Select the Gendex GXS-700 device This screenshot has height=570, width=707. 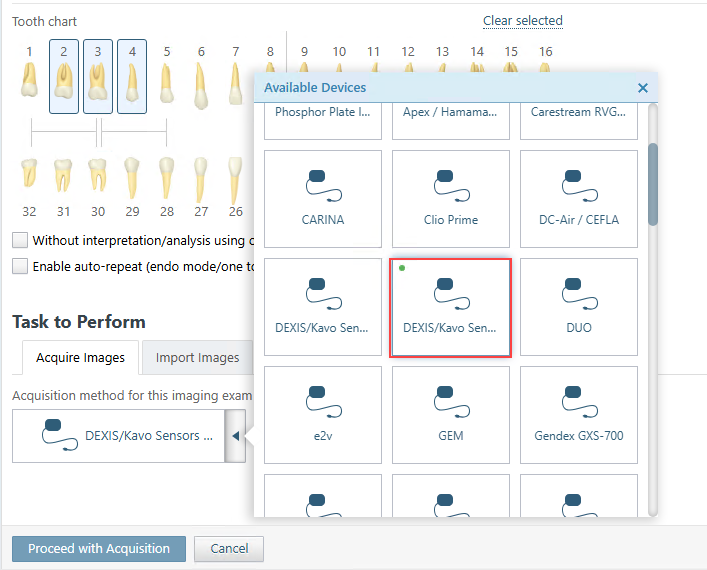tap(579, 415)
